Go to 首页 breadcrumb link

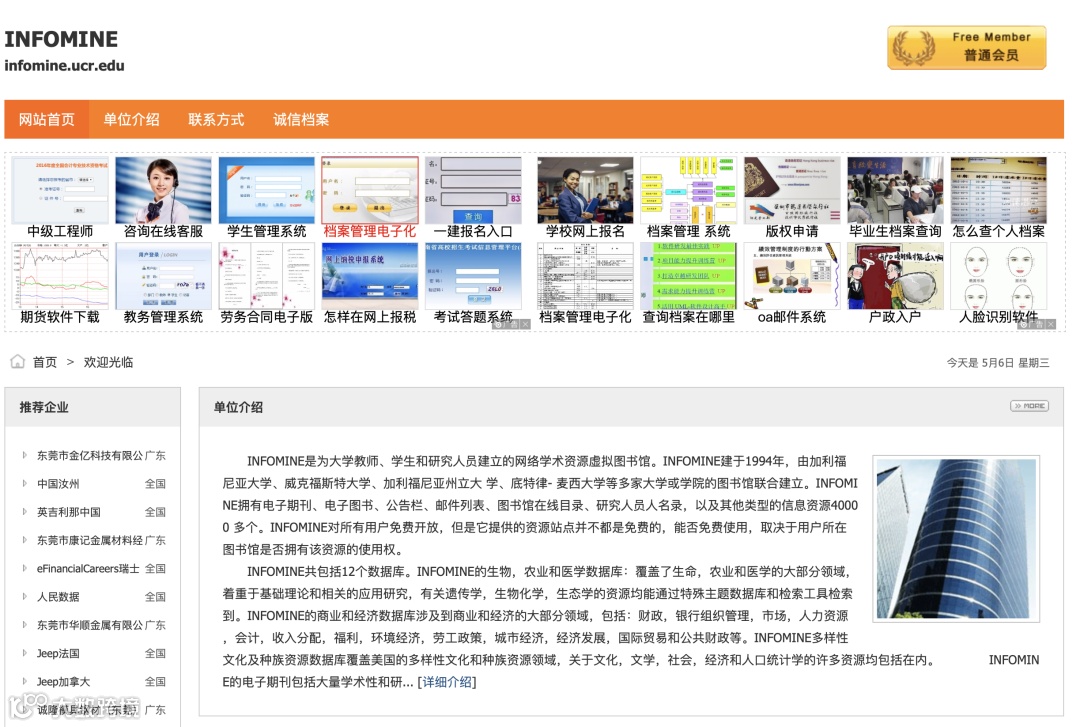(x=45, y=362)
